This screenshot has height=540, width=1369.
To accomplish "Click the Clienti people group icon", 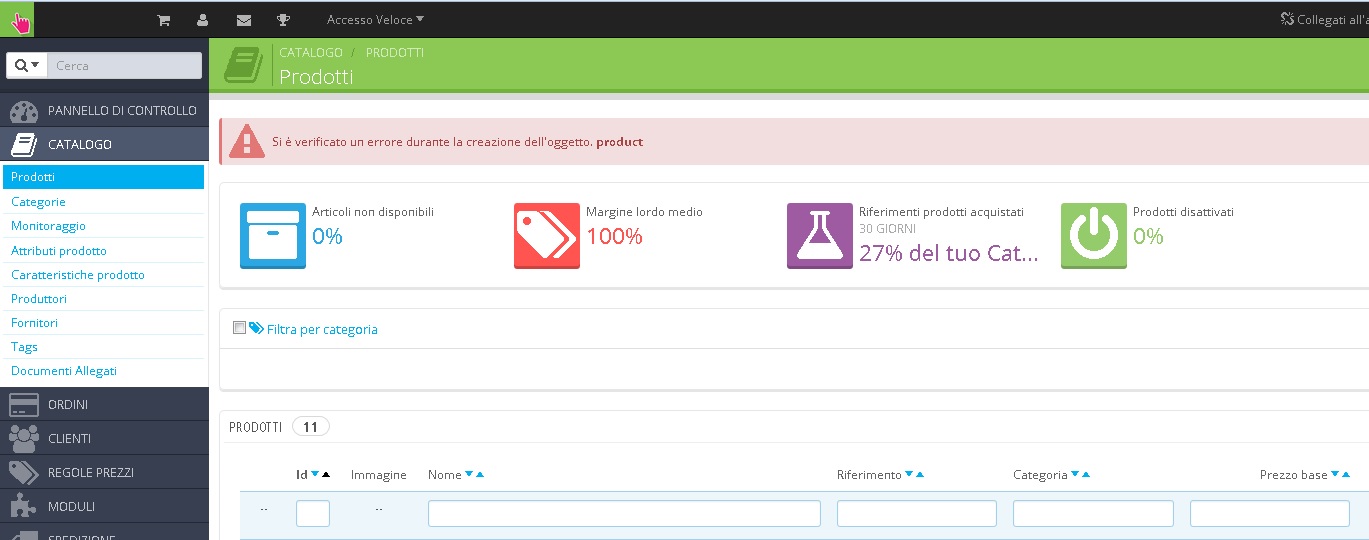I will pyautogui.click(x=24, y=439).
